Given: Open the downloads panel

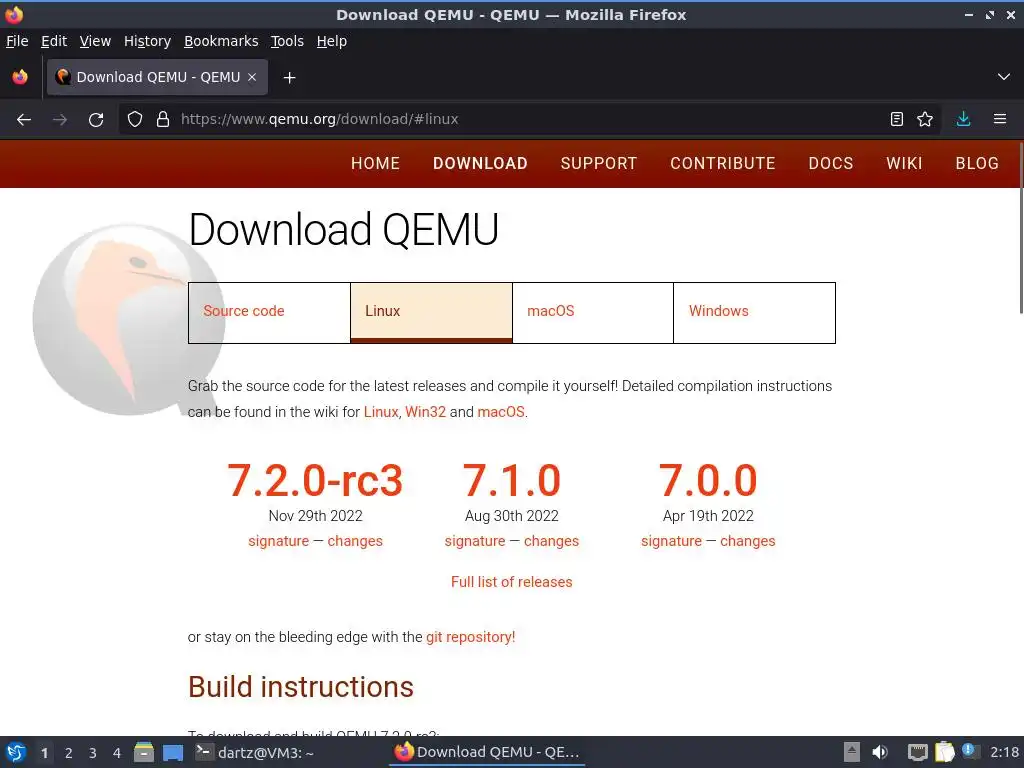Looking at the screenshot, I should coord(963,119).
